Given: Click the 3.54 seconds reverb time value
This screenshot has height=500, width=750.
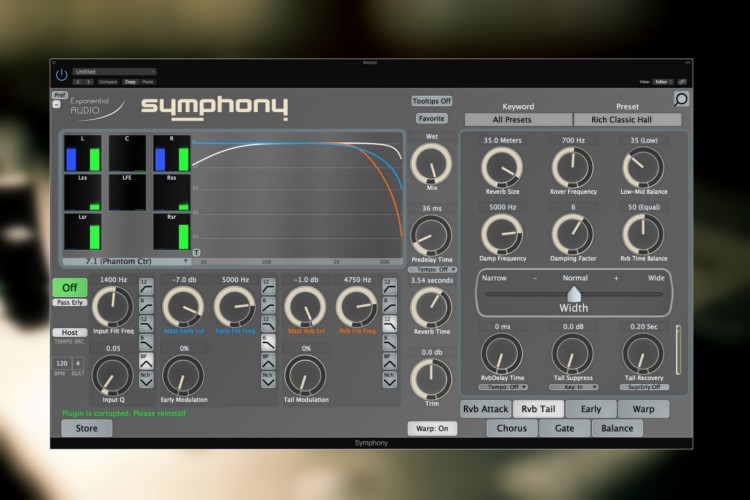Looking at the screenshot, I should pos(432,280).
